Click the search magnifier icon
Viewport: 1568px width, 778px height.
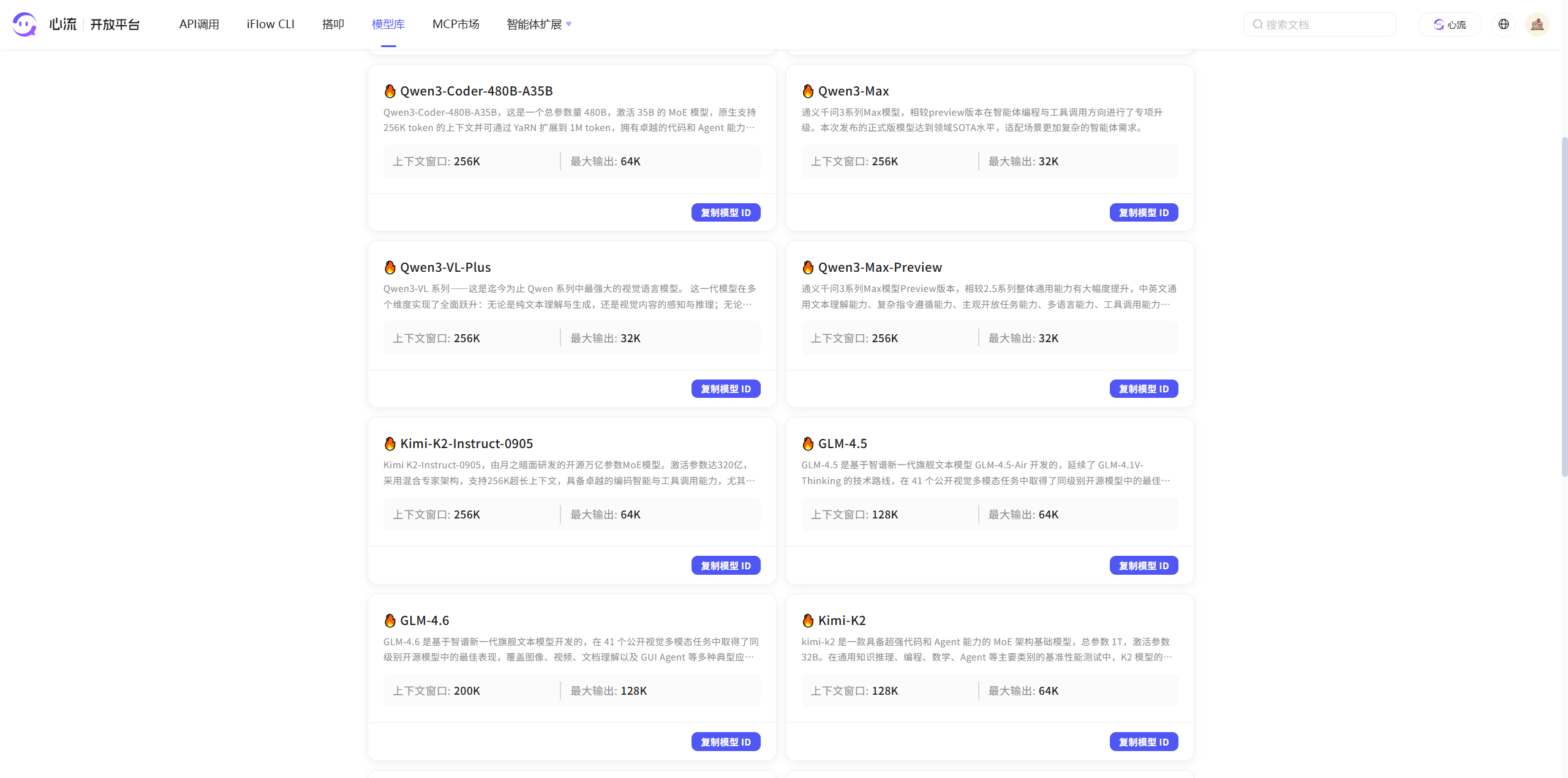(1258, 24)
